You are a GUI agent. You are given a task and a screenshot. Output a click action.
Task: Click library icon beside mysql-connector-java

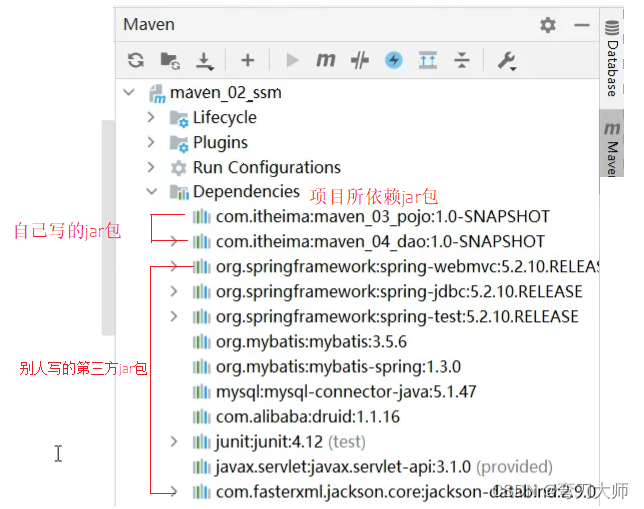click(202, 392)
